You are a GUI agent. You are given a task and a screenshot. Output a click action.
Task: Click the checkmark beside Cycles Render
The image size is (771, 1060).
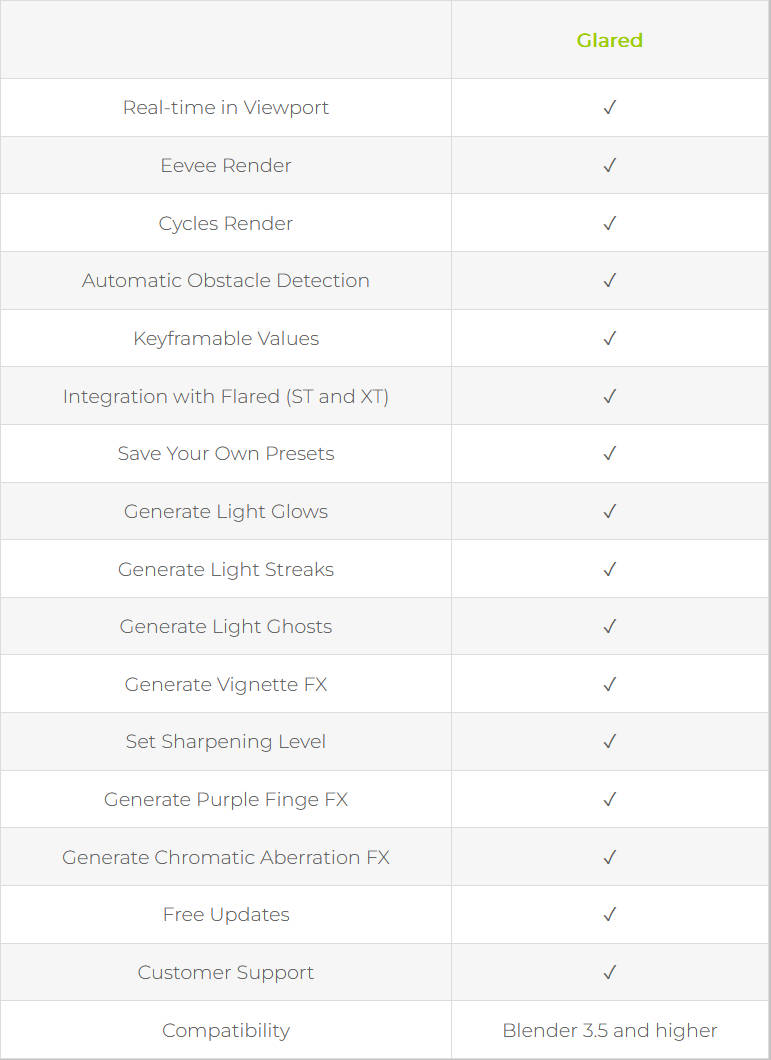pyautogui.click(x=610, y=223)
